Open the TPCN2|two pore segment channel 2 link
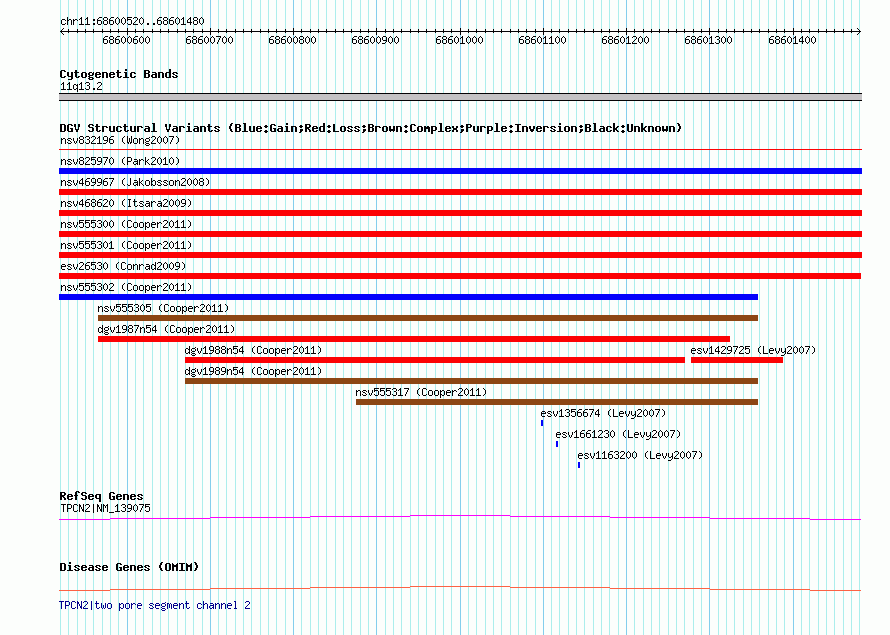Screen dimensions: 890x635 pyautogui.click(x=155, y=605)
